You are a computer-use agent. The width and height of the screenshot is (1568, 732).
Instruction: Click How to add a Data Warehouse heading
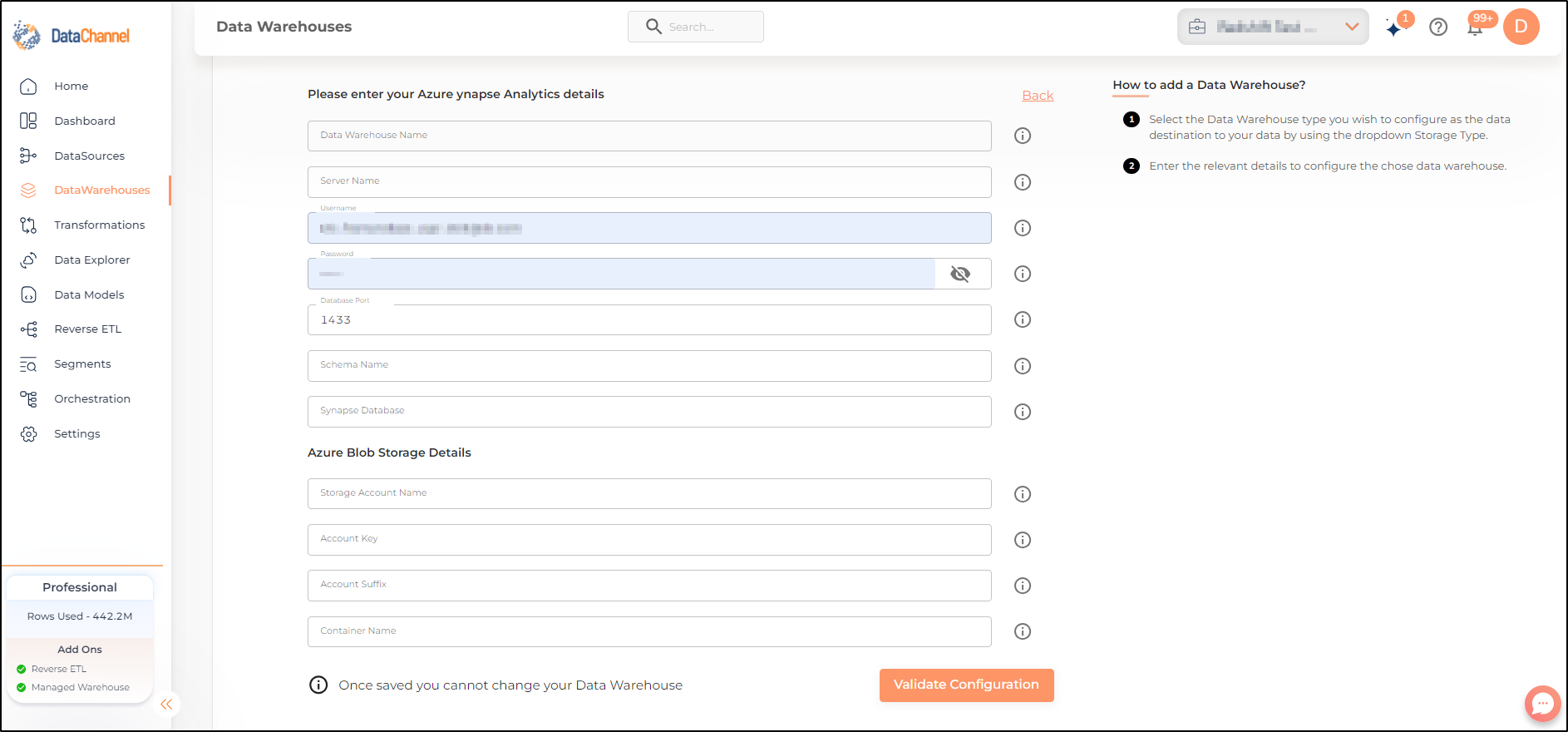(1209, 85)
